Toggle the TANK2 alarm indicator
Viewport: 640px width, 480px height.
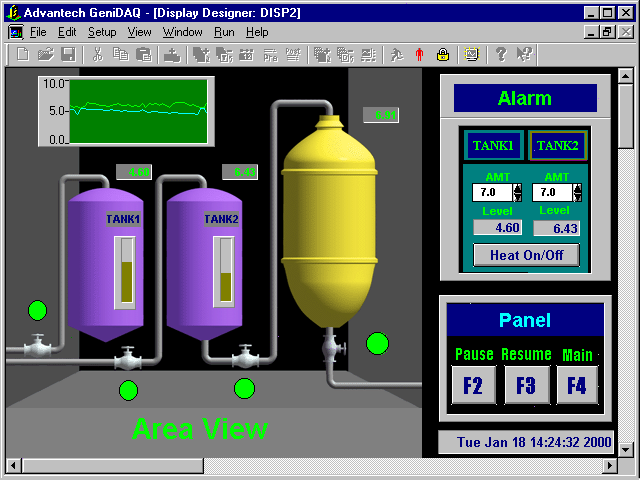(557, 146)
